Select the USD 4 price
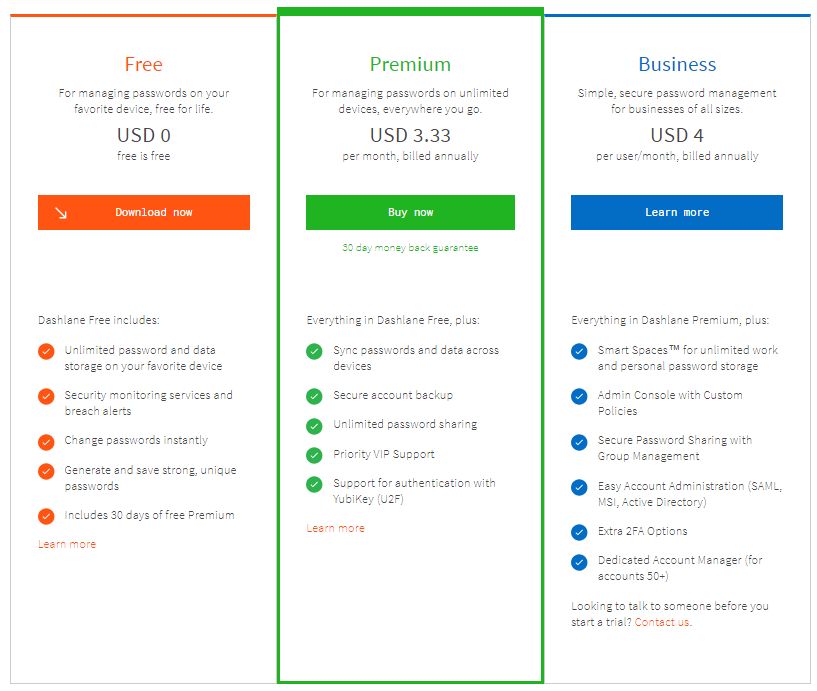Image resolution: width=817 pixels, height=691 pixels. (677, 135)
